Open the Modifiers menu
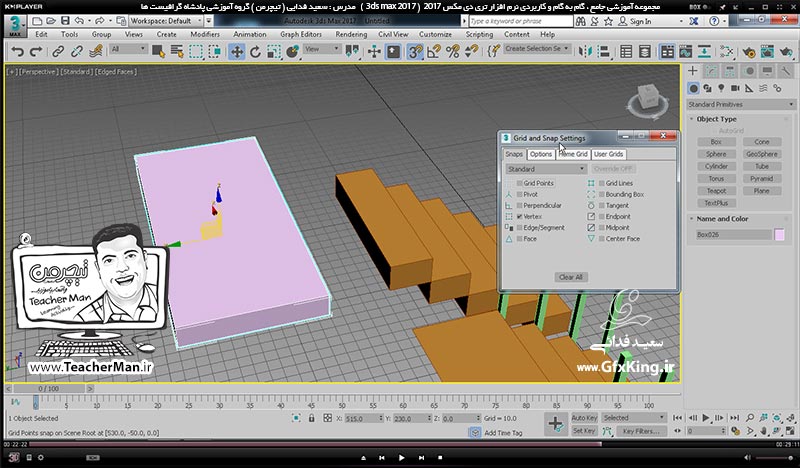The height and width of the screenshot is (468, 800). click(205, 34)
